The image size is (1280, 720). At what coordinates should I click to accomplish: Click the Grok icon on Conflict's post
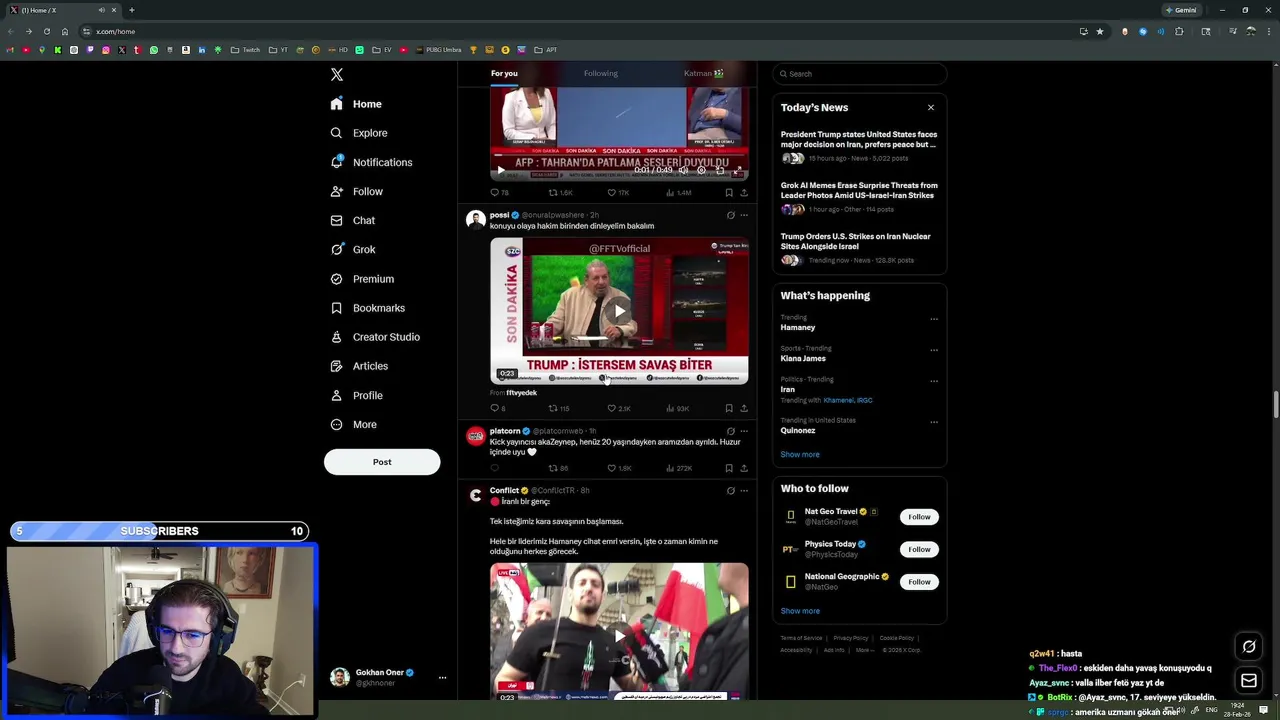[730, 491]
